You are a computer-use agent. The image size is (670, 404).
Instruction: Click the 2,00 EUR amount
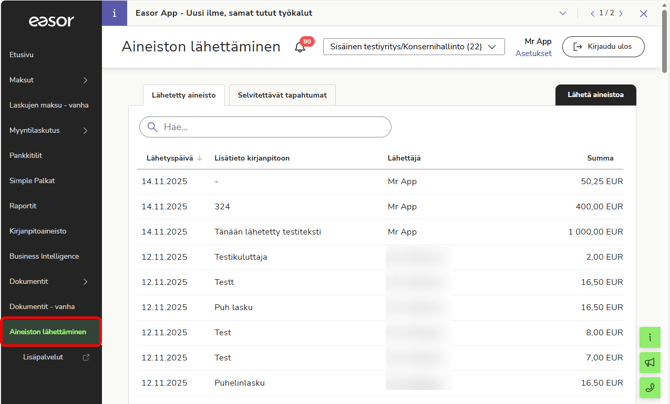(x=604, y=257)
